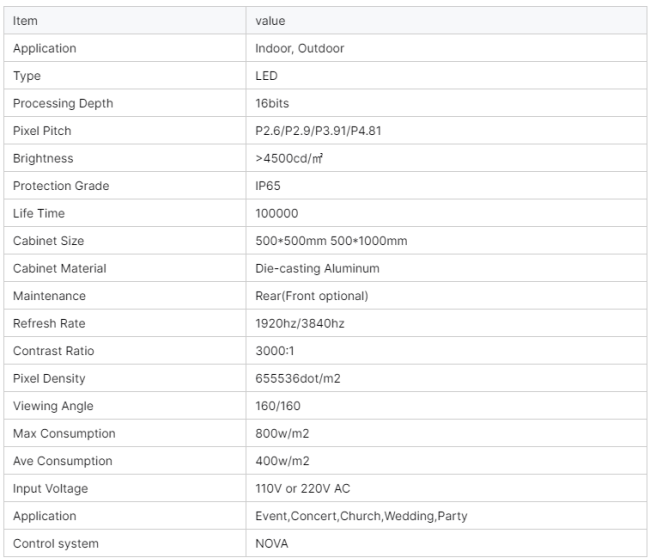Click the 'Processing Depth' row label

click(x=63, y=103)
